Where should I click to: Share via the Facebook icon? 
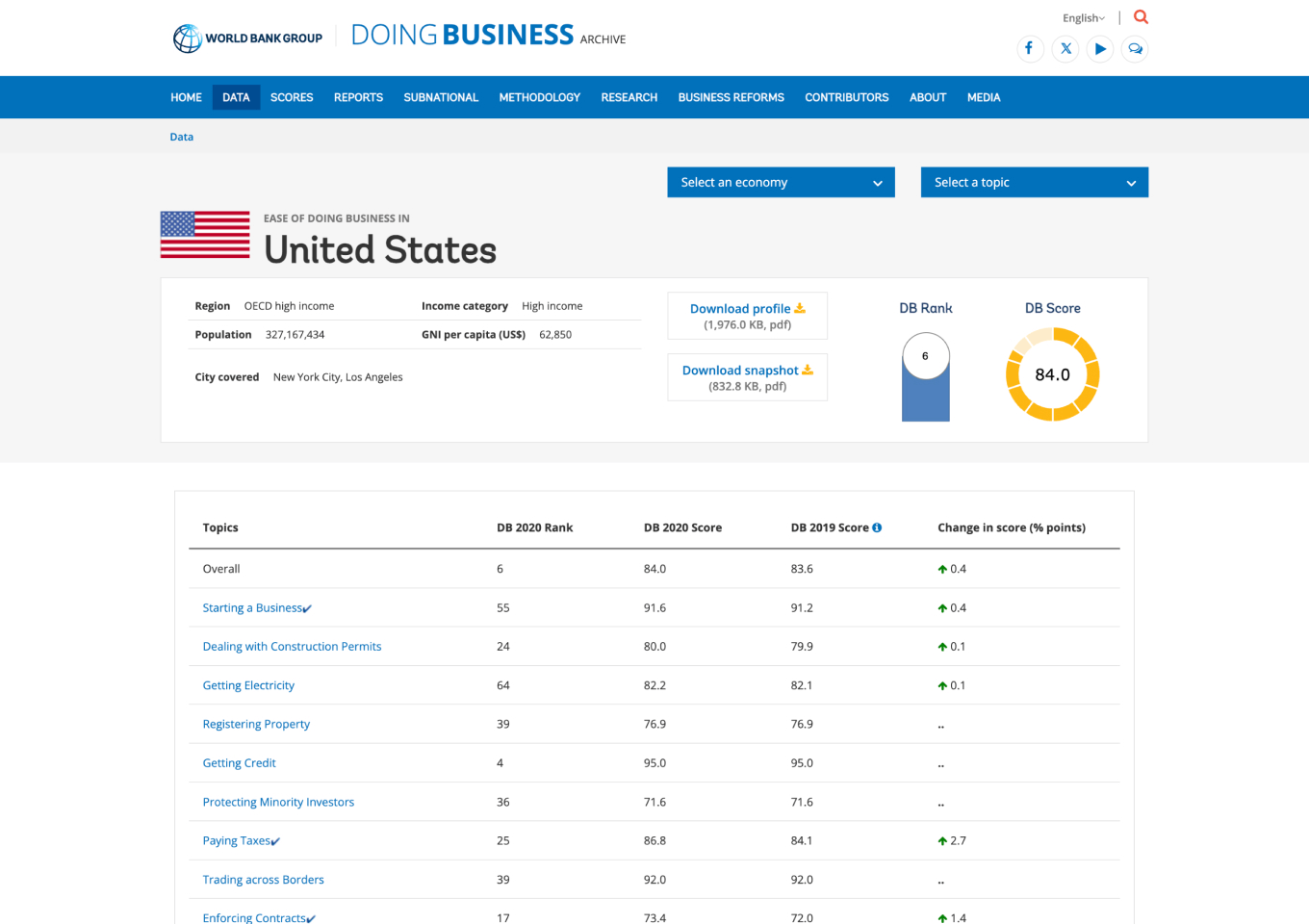[1030, 48]
